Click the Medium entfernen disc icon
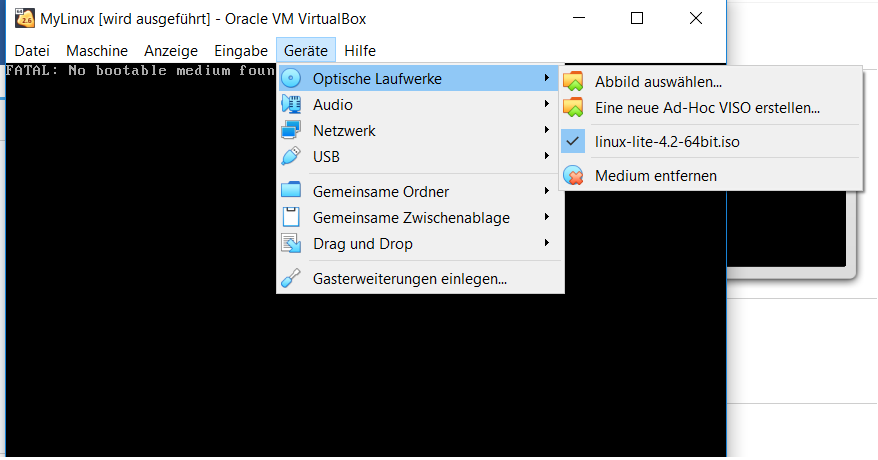The image size is (878, 460). (573, 176)
